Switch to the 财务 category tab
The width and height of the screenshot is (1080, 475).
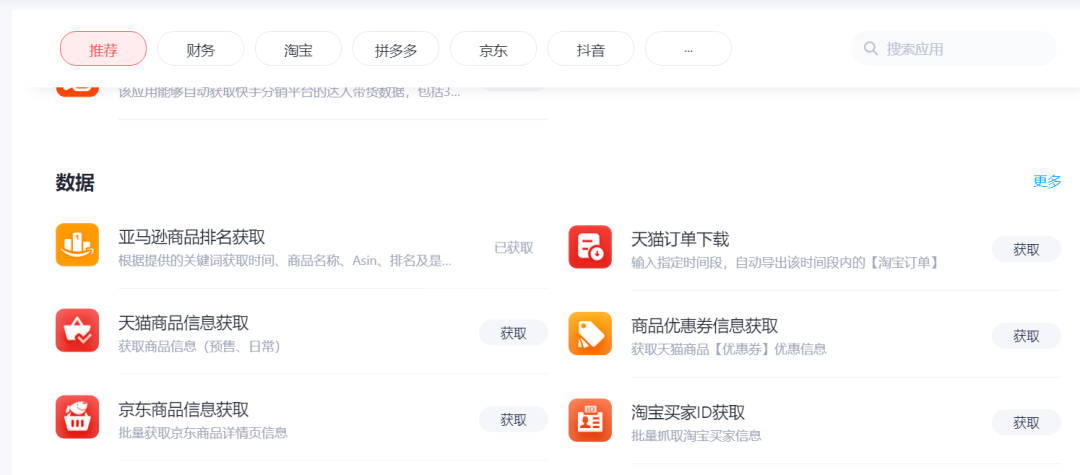click(200, 49)
